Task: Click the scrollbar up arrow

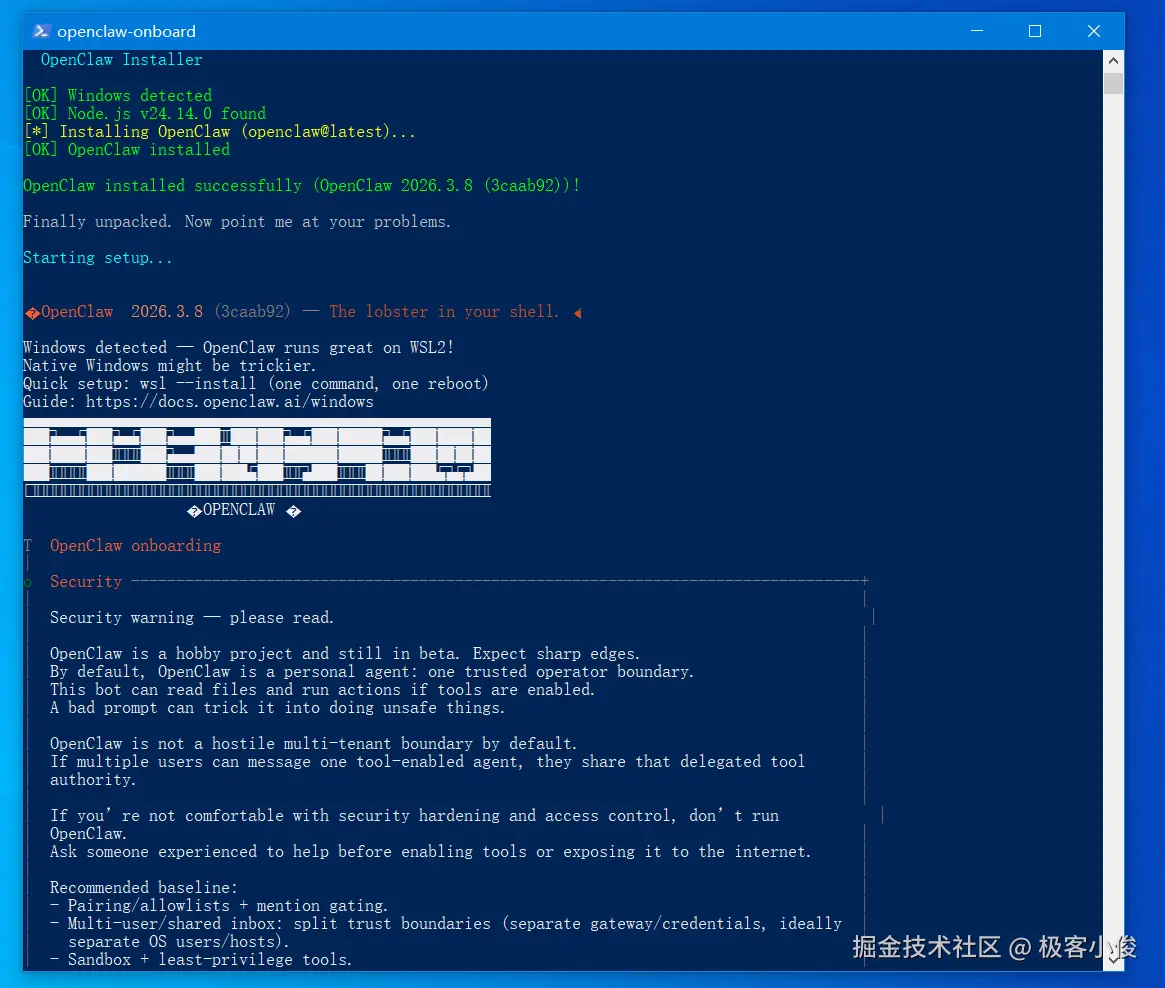Action: [1113, 61]
